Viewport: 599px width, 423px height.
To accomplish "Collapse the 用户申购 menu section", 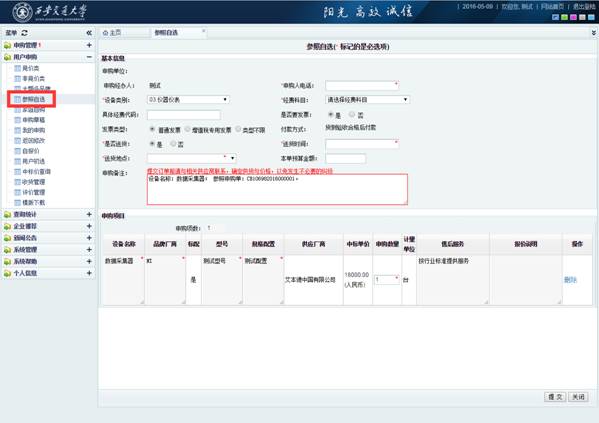I will tap(89, 57).
